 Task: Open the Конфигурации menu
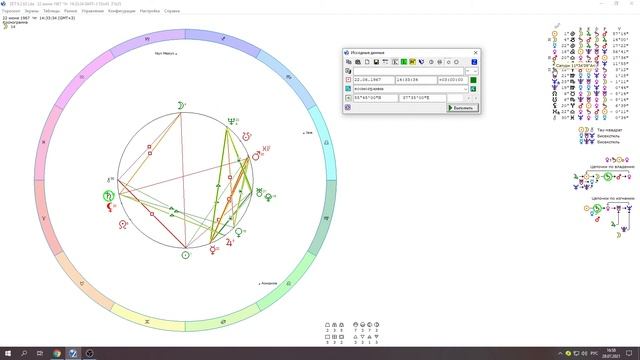[122, 11]
